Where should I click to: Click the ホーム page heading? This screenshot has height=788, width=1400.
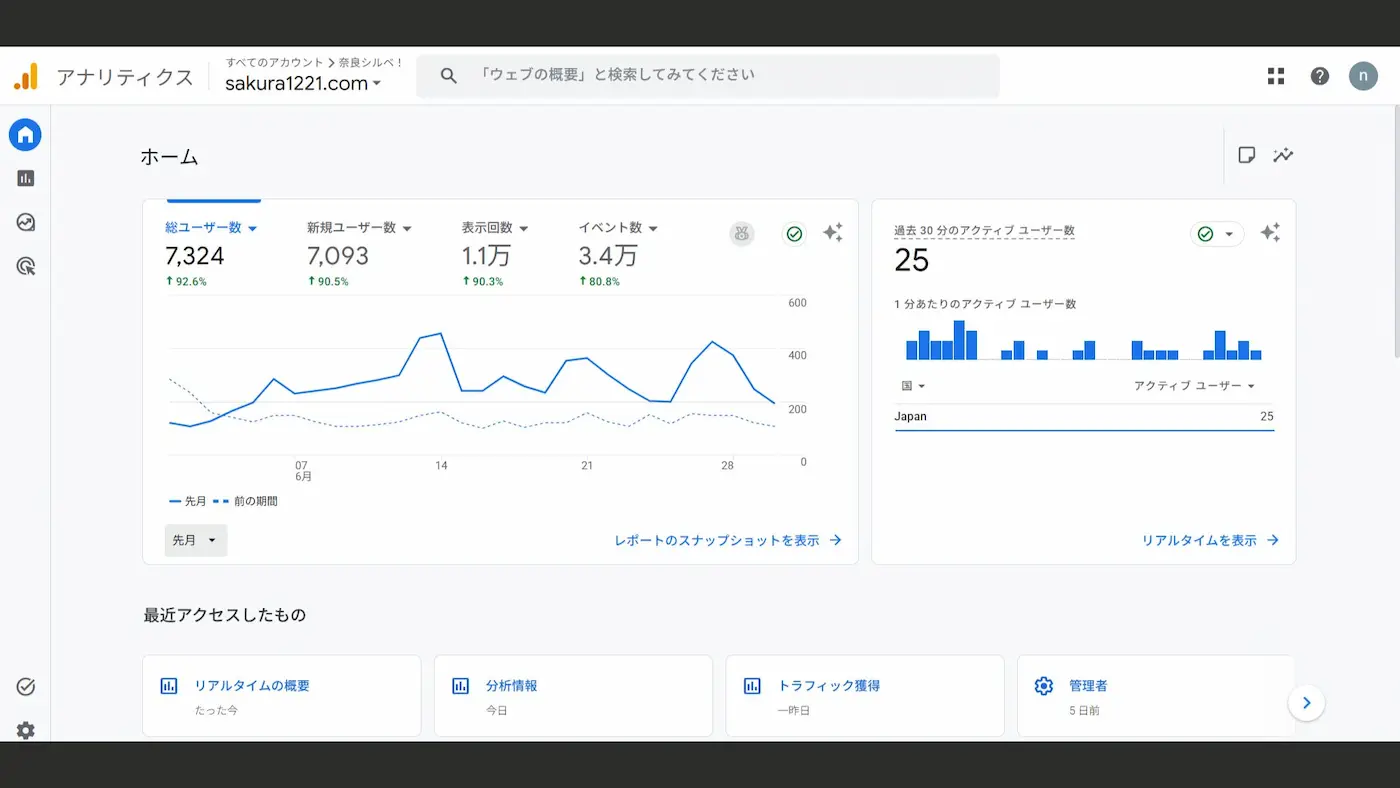pyautogui.click(x=169, y=157)
